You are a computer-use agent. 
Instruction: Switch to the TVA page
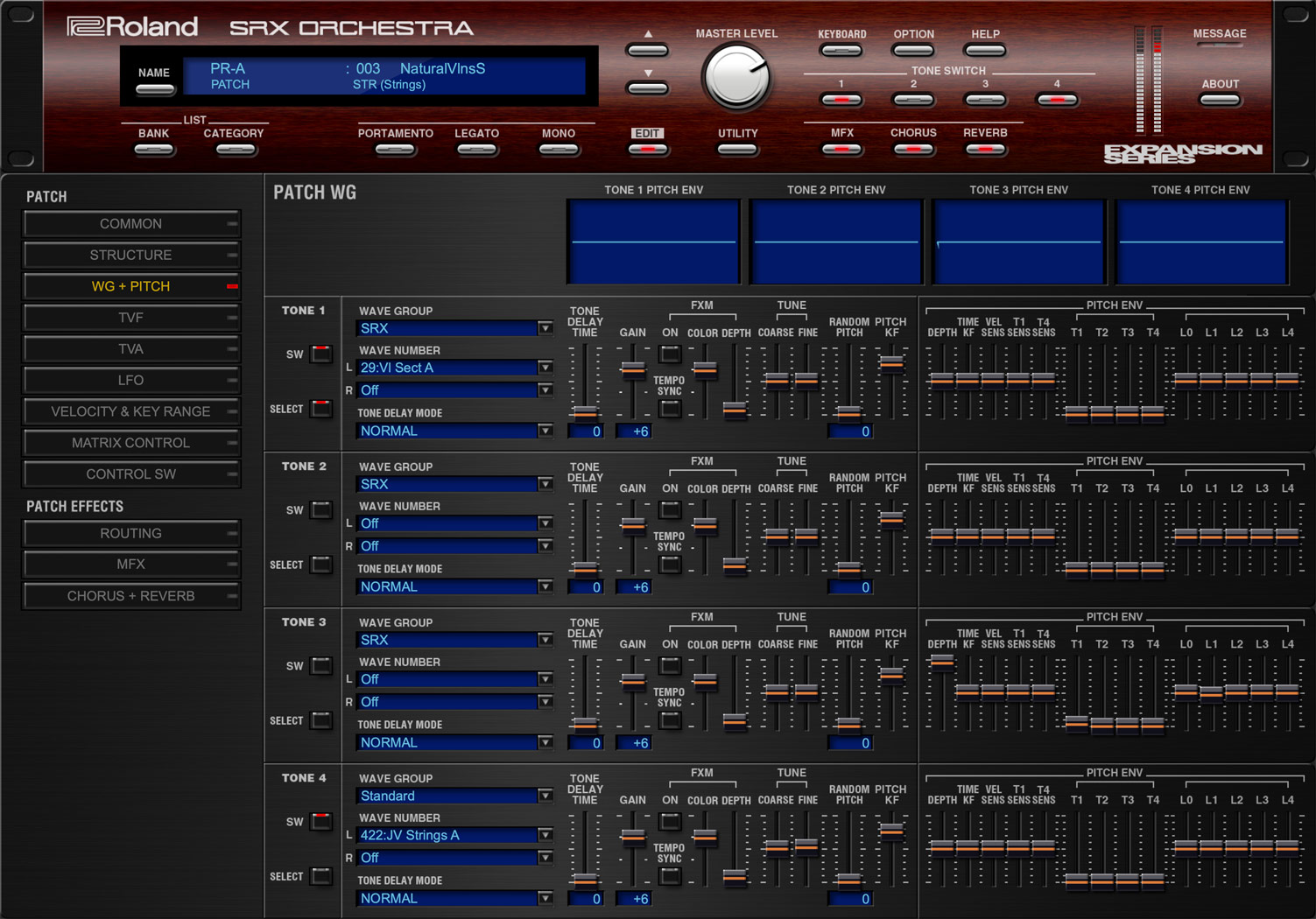click(x=131, y=349)
